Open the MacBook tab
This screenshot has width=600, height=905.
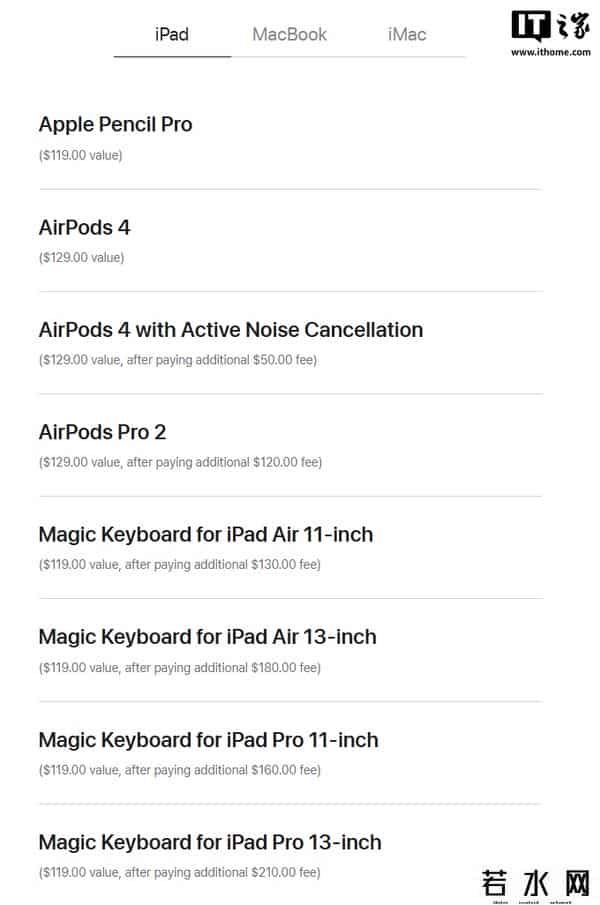coord(289,34)
